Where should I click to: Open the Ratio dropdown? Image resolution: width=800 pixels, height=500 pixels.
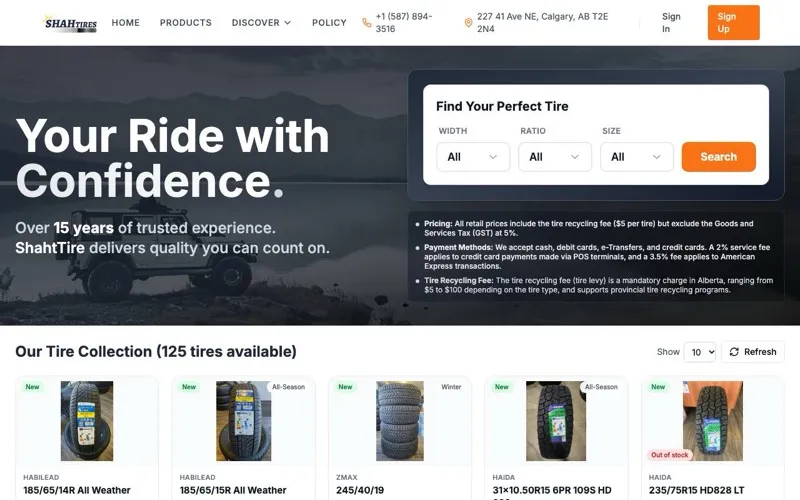click(555, 157)
